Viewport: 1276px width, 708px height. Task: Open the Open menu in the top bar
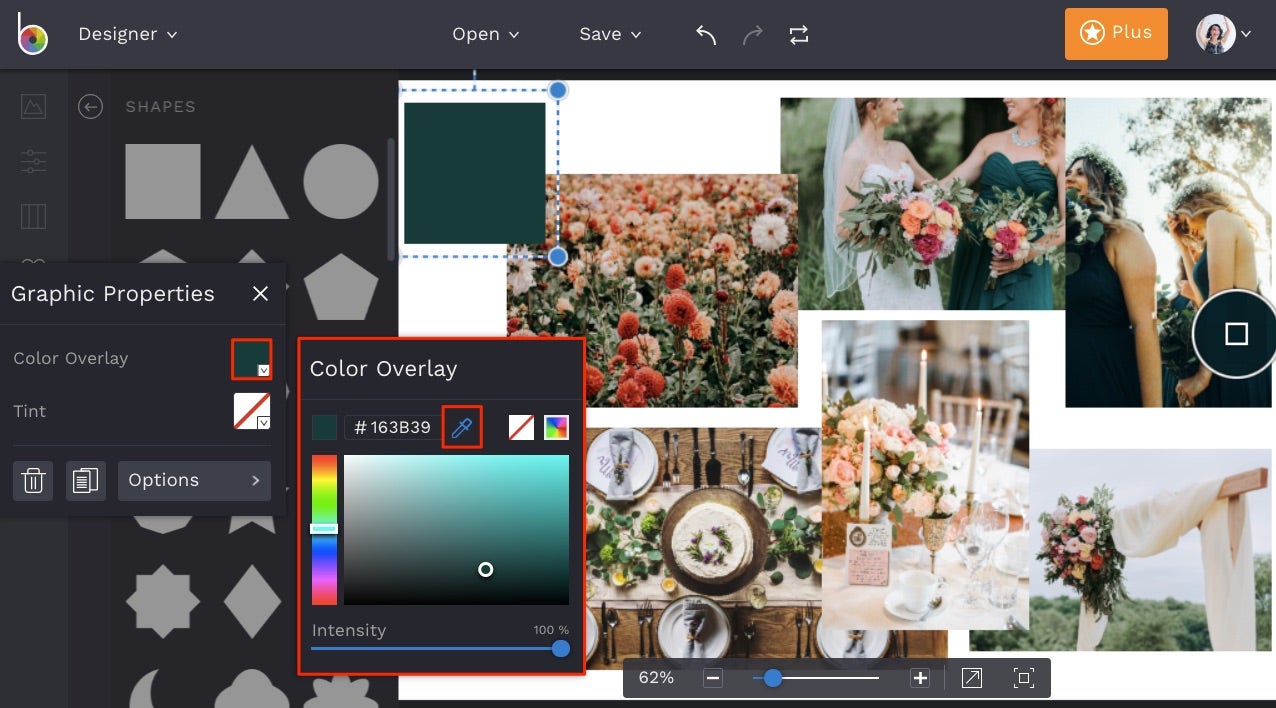(x=485, y=33)
